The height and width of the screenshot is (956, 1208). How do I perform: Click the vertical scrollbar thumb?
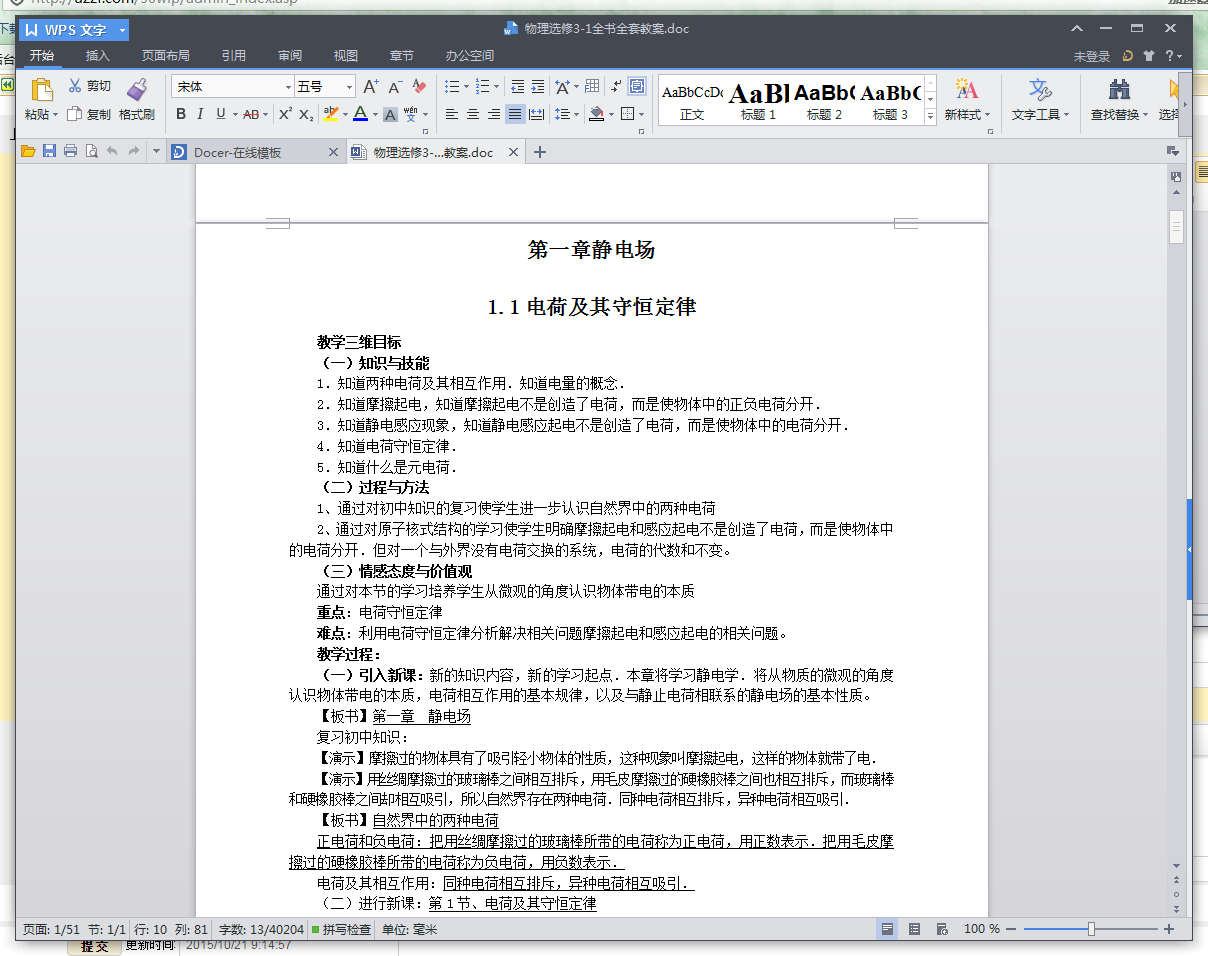(1176, 227)
